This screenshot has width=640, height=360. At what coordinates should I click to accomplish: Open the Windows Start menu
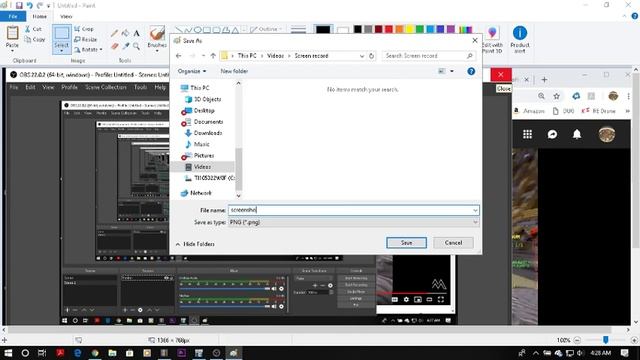click(8, 353)
